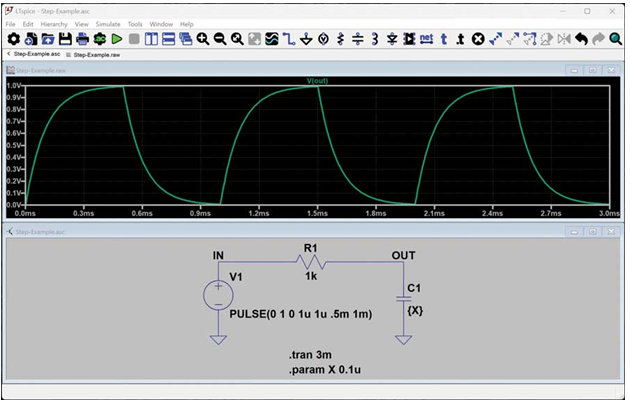Select the R1 resistor label

point(311,249)
